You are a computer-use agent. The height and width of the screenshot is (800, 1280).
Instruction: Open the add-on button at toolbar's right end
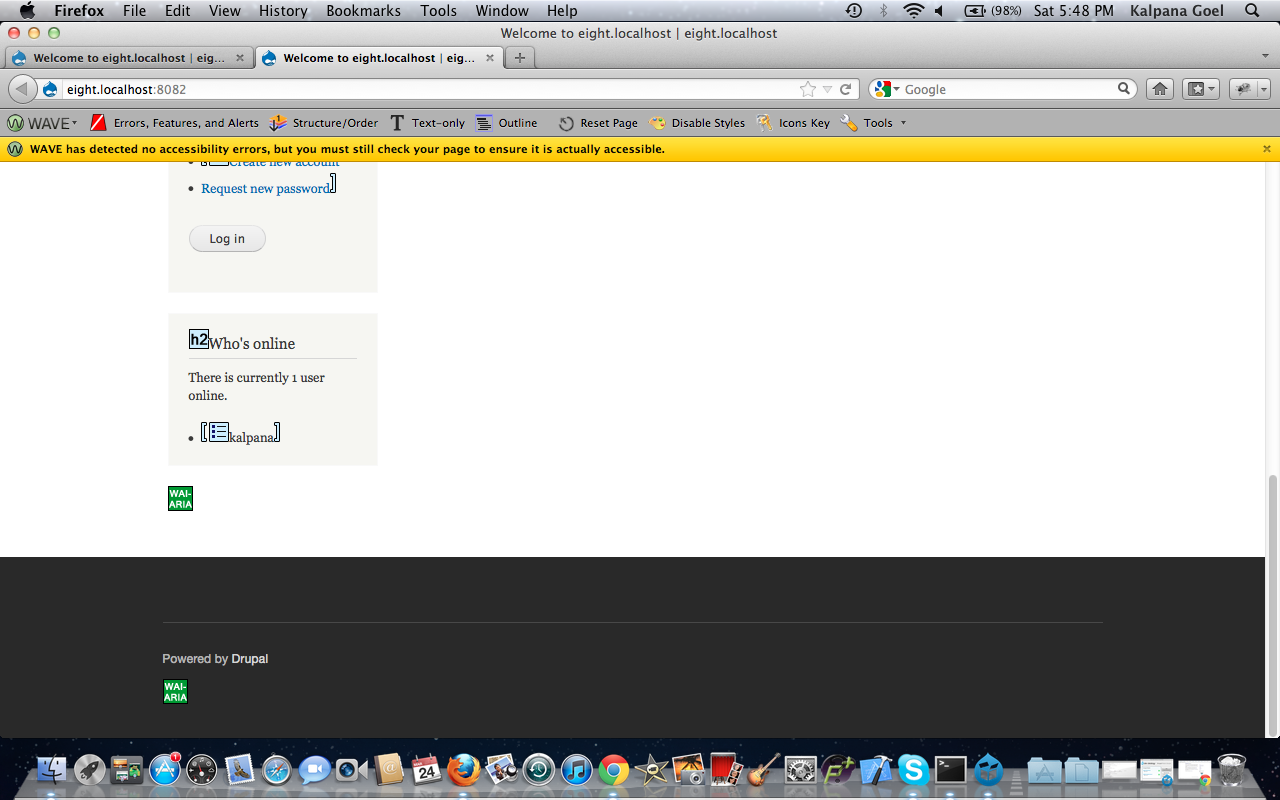click(x=1249, y=89)
